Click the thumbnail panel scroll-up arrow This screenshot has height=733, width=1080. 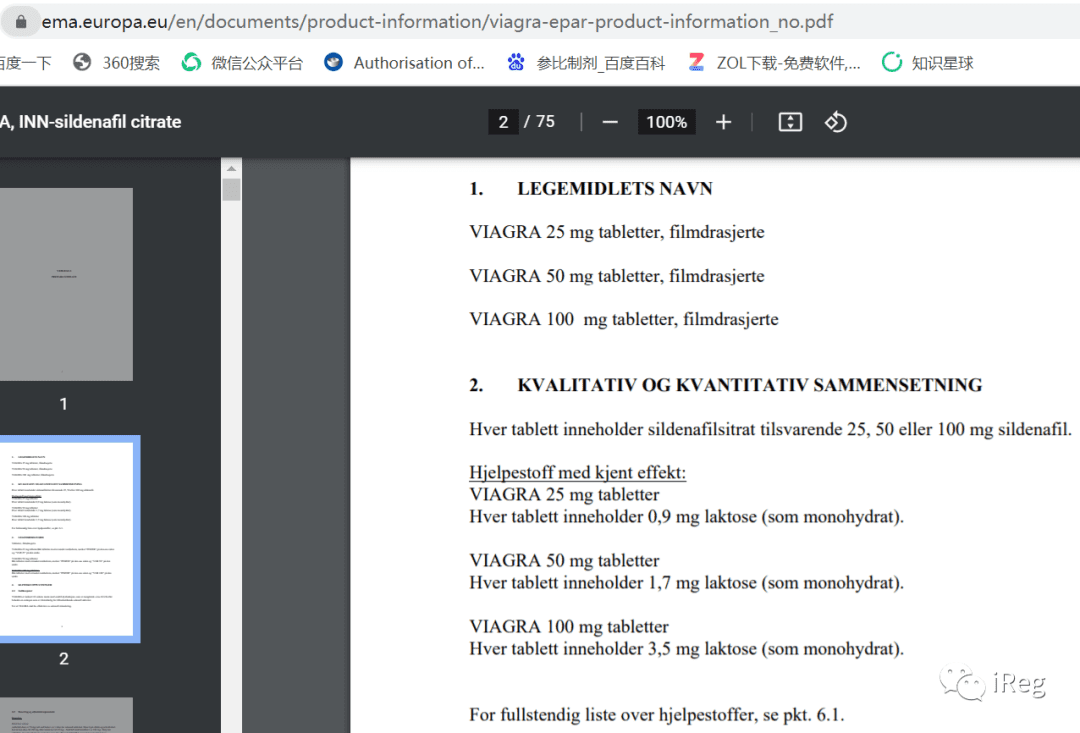click(x=231, y=168)
